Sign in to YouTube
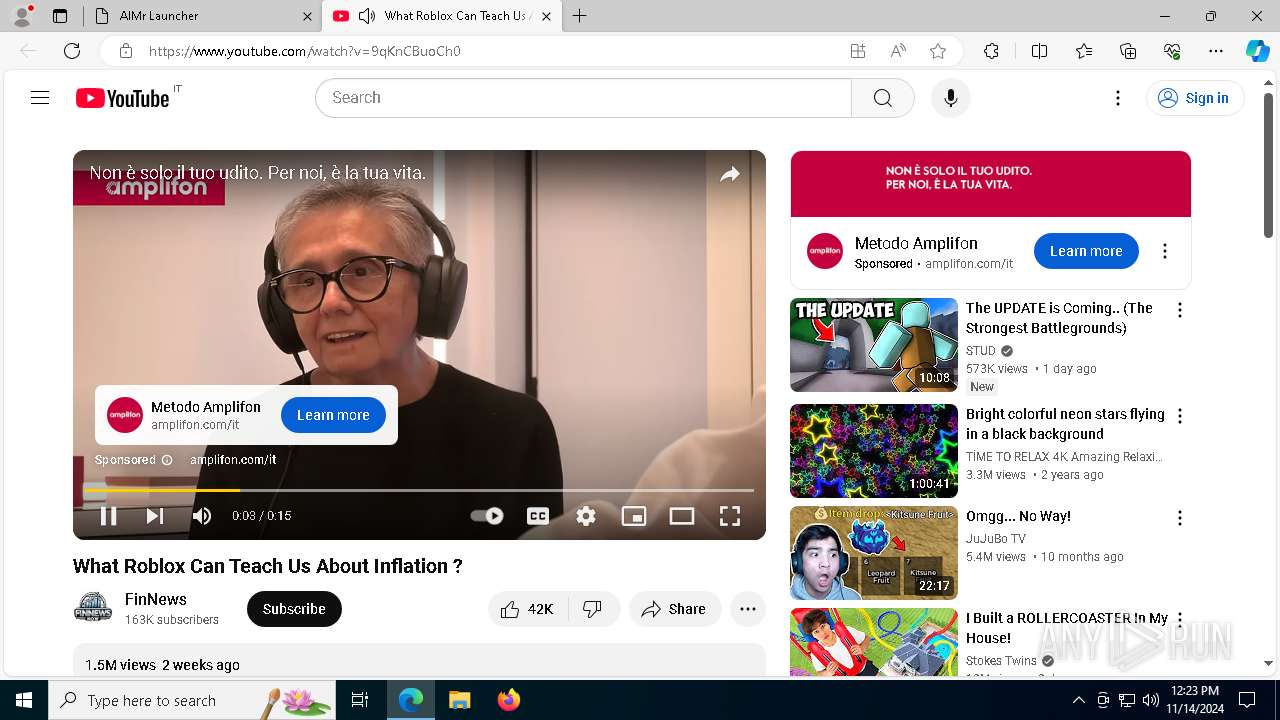This screenshot has height=720, width=1280. [1194, 98]
